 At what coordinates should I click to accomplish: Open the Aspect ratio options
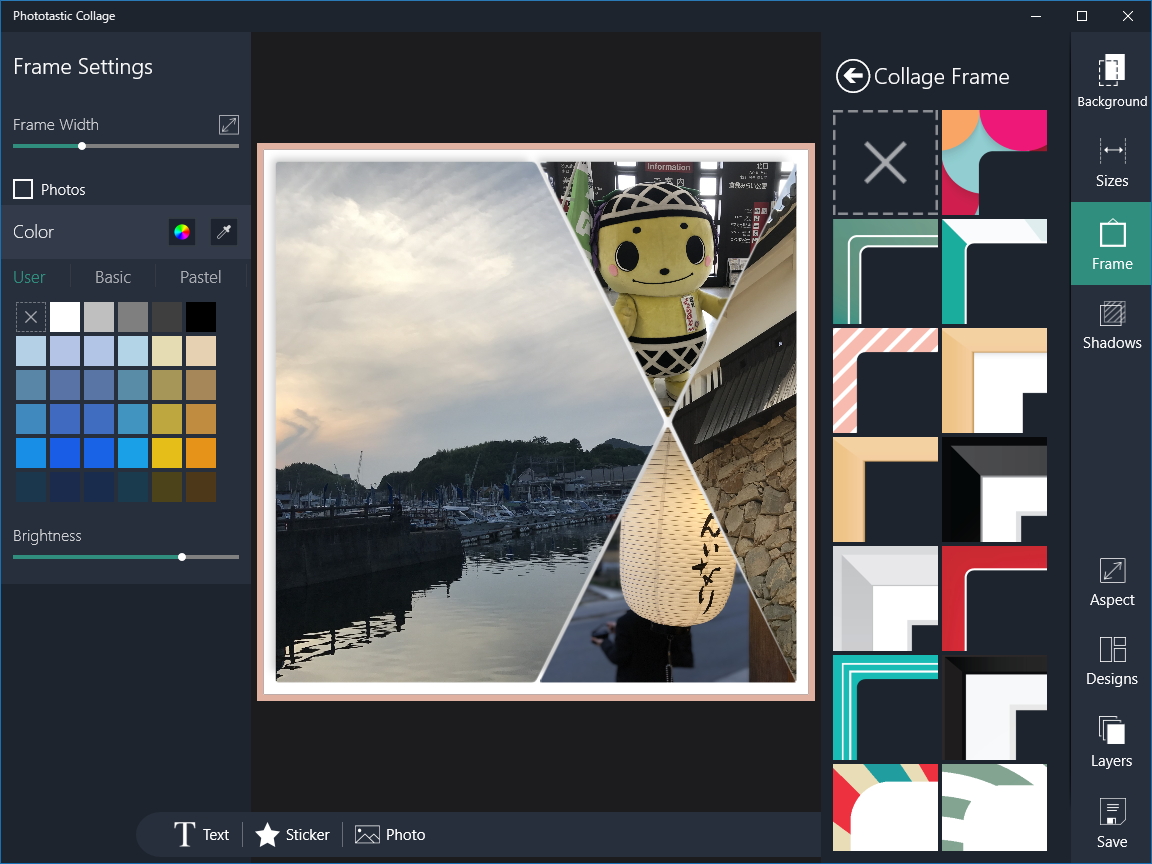click(x=1111, y=582)
